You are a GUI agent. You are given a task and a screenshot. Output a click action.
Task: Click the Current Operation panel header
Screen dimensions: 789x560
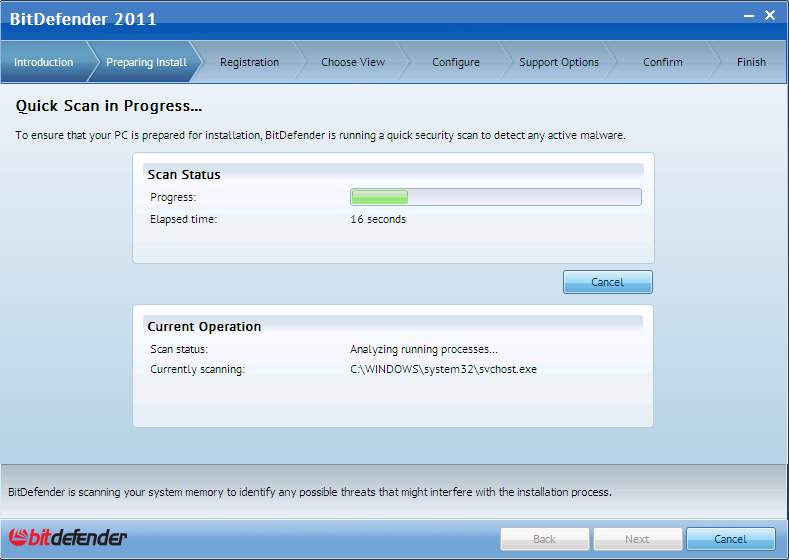pos(204,326)
